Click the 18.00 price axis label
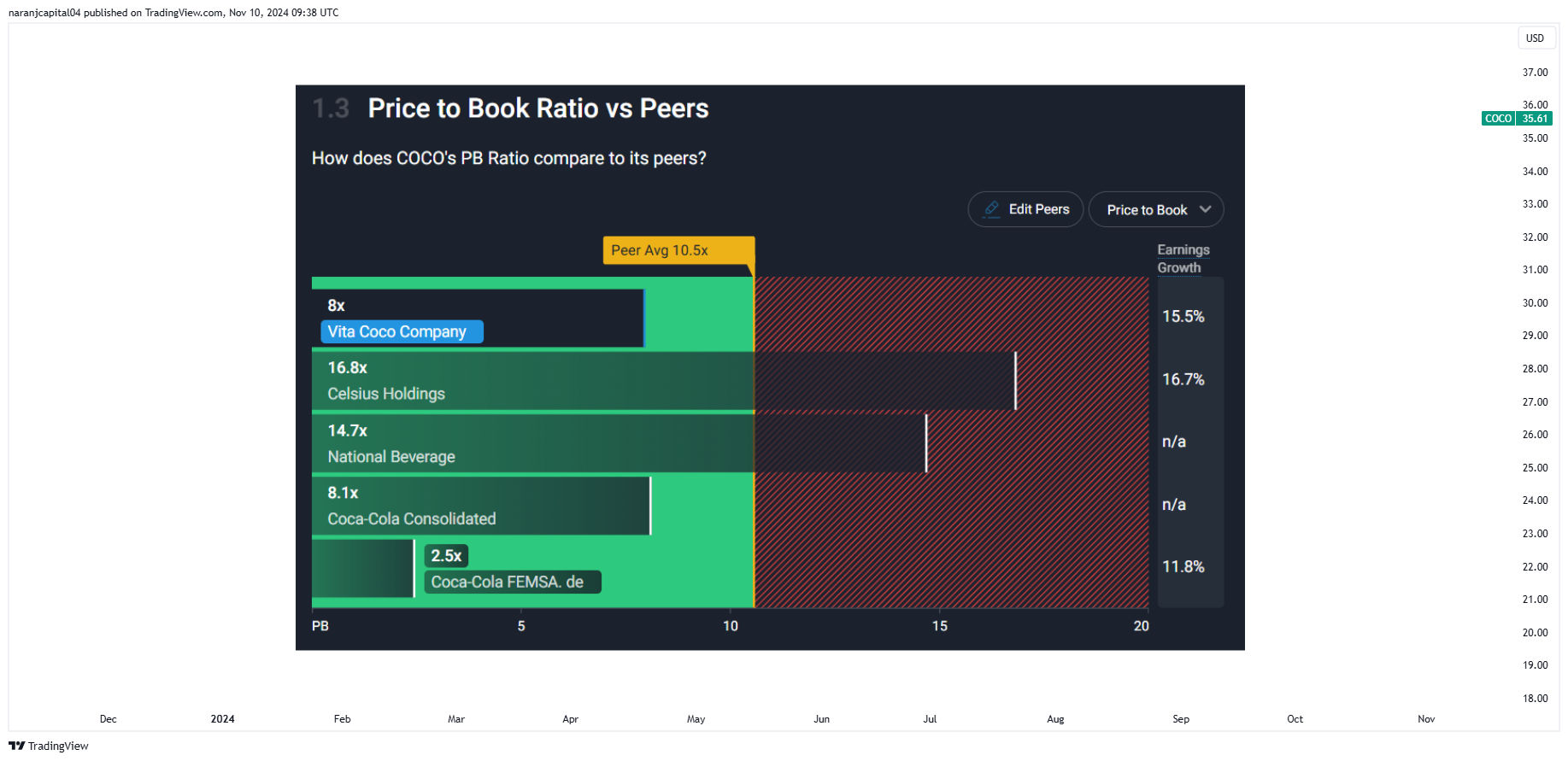1568x761 pixels. tap(1535, 699)
